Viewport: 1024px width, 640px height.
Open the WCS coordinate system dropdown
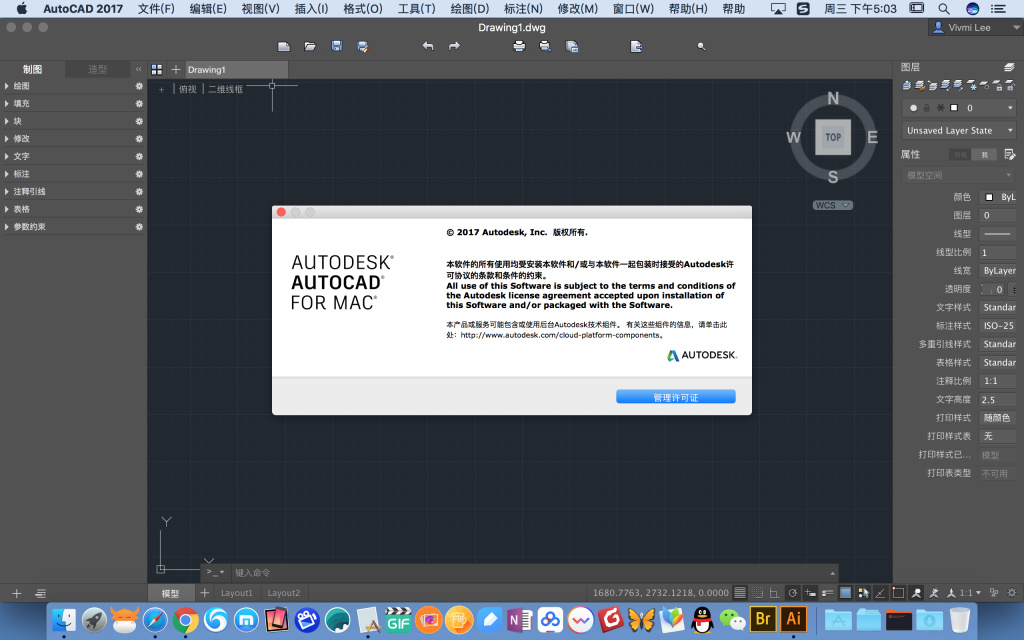click(x=833, y=205)
